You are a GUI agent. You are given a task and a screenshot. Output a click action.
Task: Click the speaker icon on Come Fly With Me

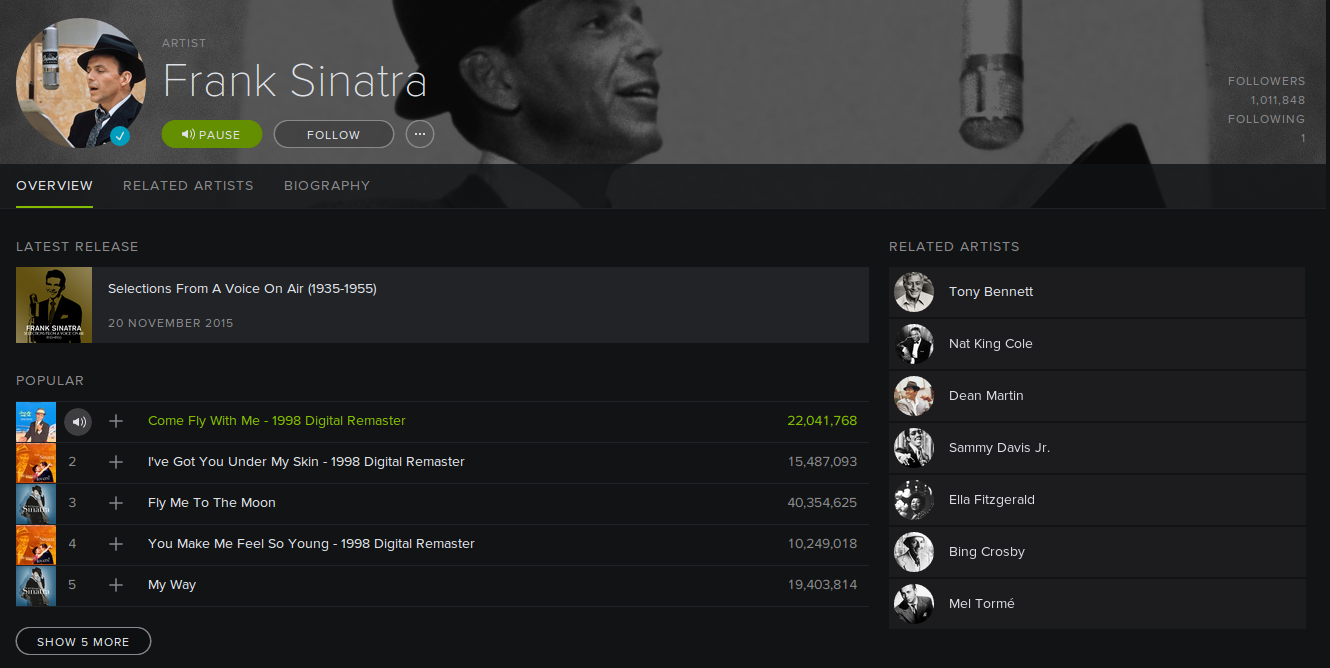click(79, 422)
